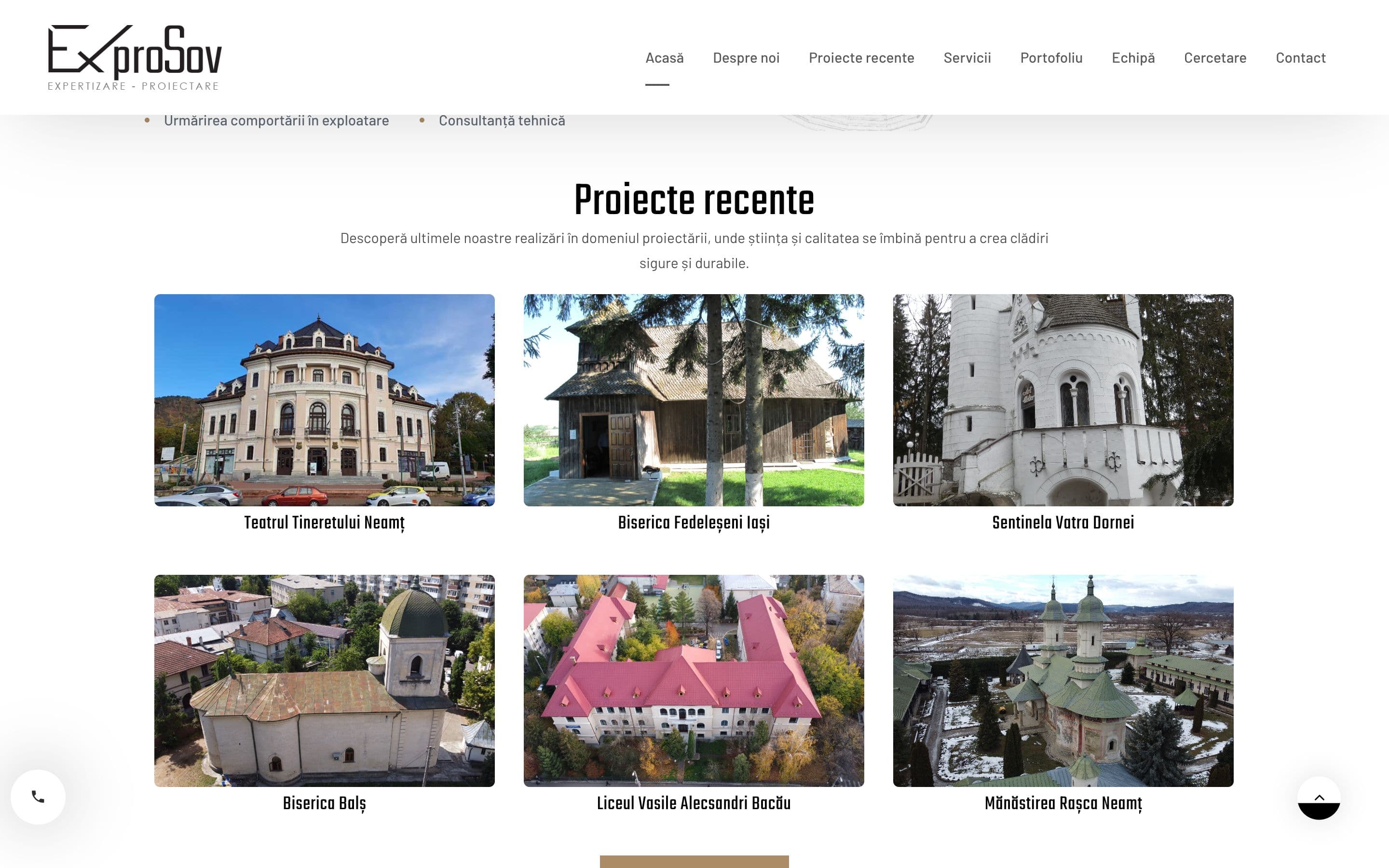Open Biserica Fedeleșeni Iași wooden church photo

pyautogui.click(x=694, y=400)
